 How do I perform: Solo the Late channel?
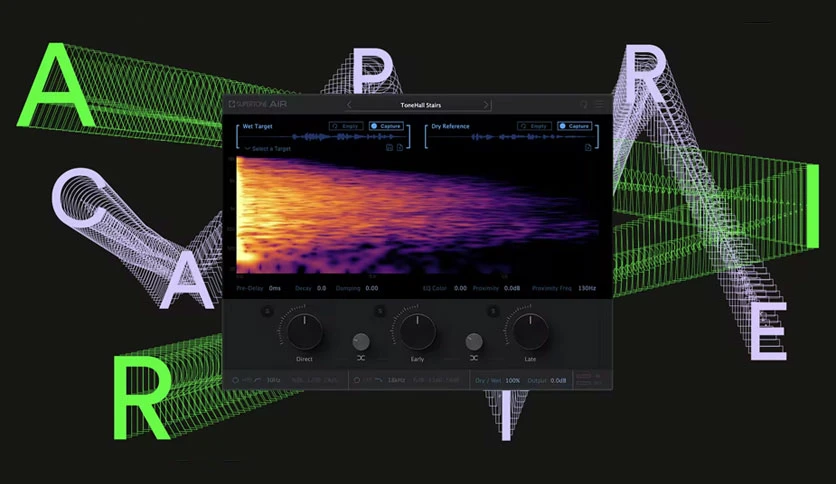[x=493, y=311]
